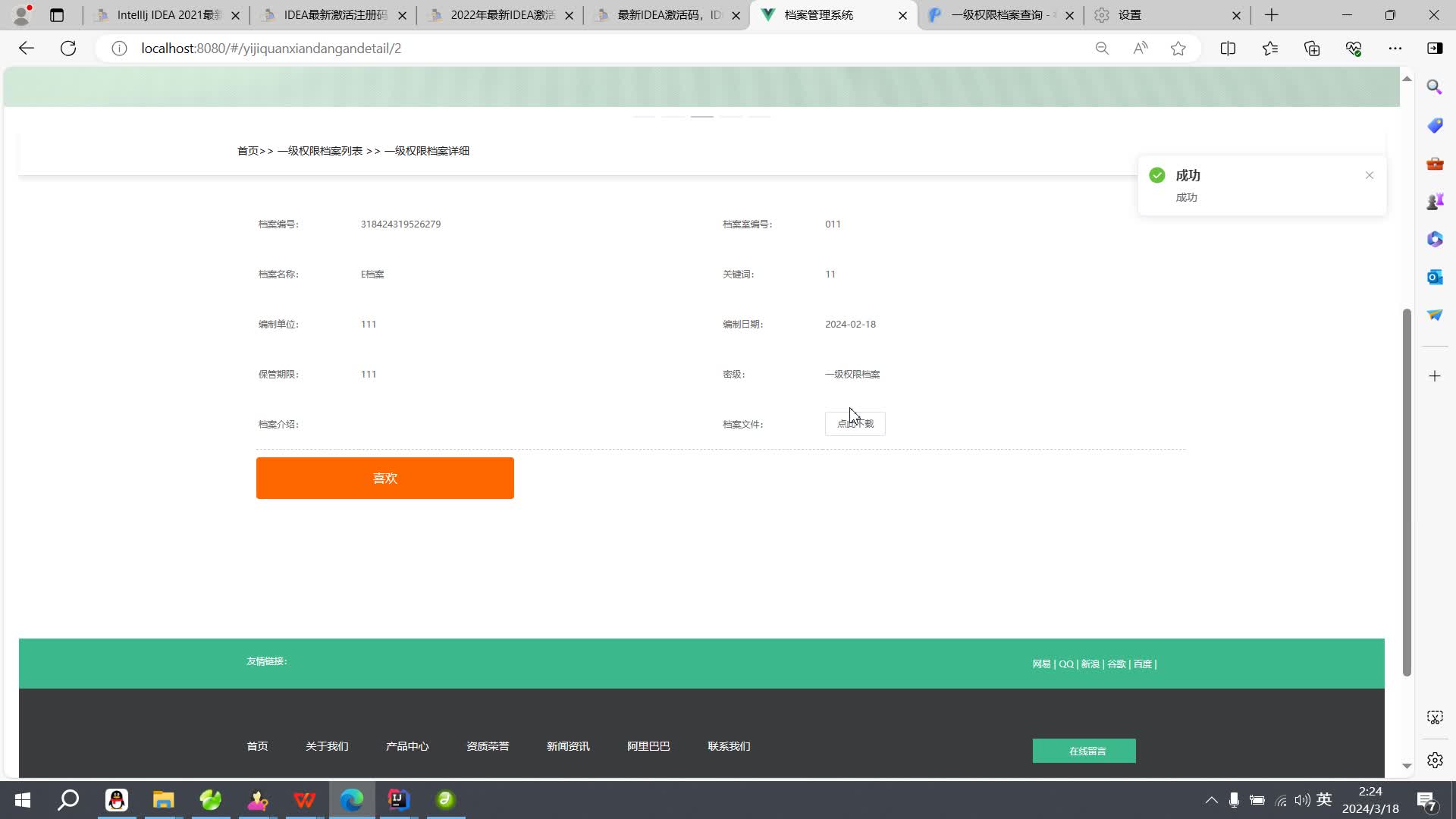The width and height of the screenshot is (1456, 819).
Task: Open Edge sidebar settings gear
Action: tap(1434, 760)
